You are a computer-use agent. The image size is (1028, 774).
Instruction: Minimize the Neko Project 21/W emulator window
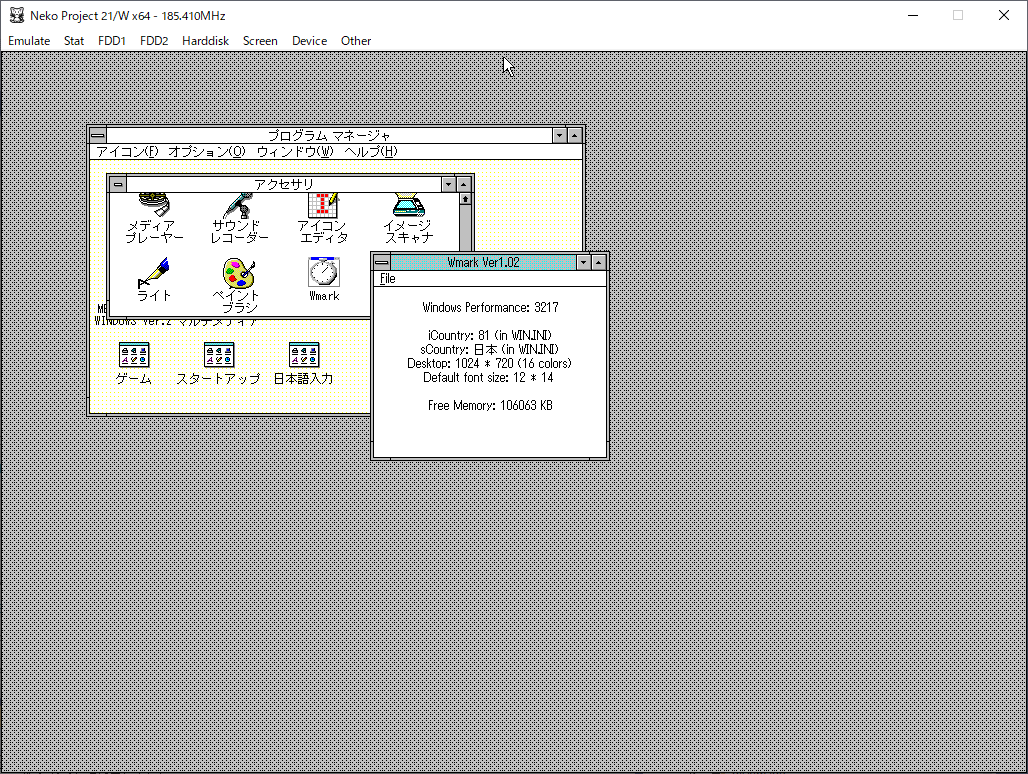pyautogui.click(x=913, y=15)
